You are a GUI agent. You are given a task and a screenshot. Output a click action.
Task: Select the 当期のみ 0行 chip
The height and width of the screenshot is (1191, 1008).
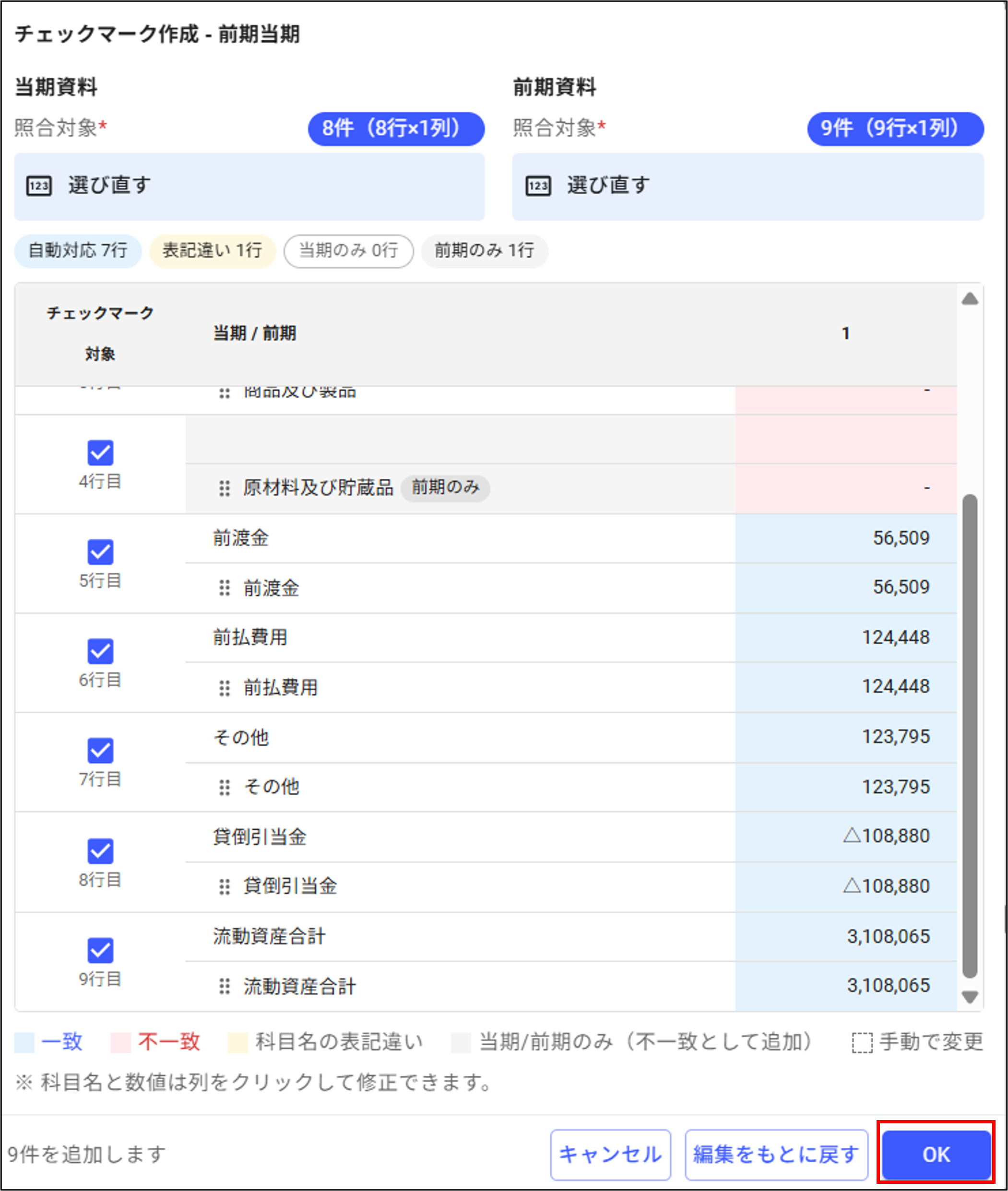[x=349, y=251]
